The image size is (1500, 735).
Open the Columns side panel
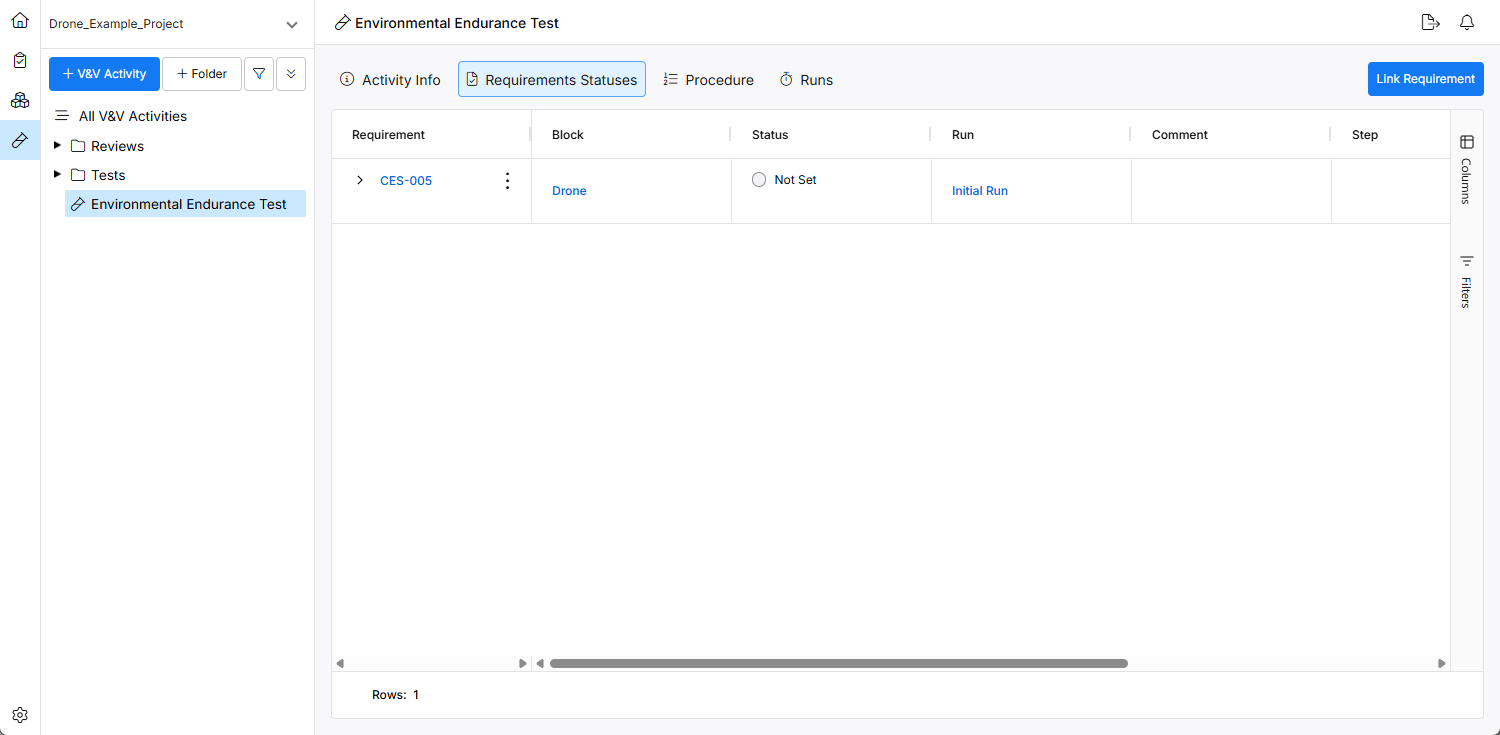(1467, 168)
